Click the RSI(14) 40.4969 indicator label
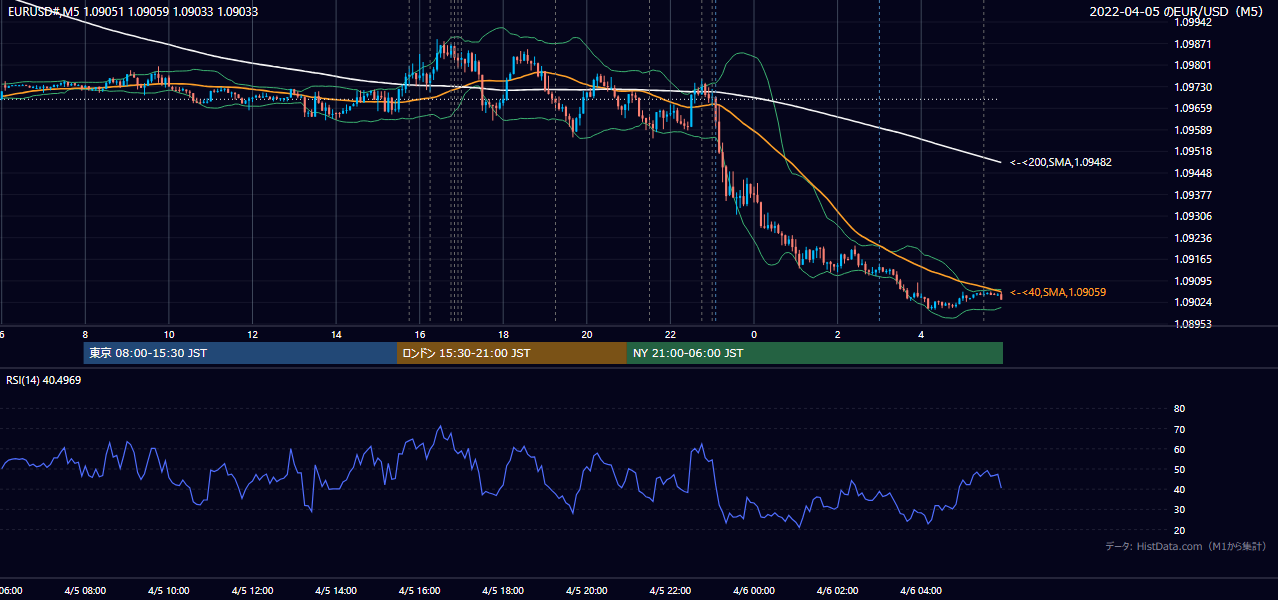The height and width of the screenshot is (600, 1278). click(x=44, y=380)
